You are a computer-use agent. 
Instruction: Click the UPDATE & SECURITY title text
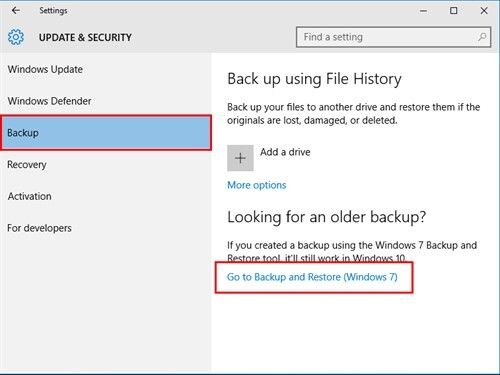[x=85, y=37]
